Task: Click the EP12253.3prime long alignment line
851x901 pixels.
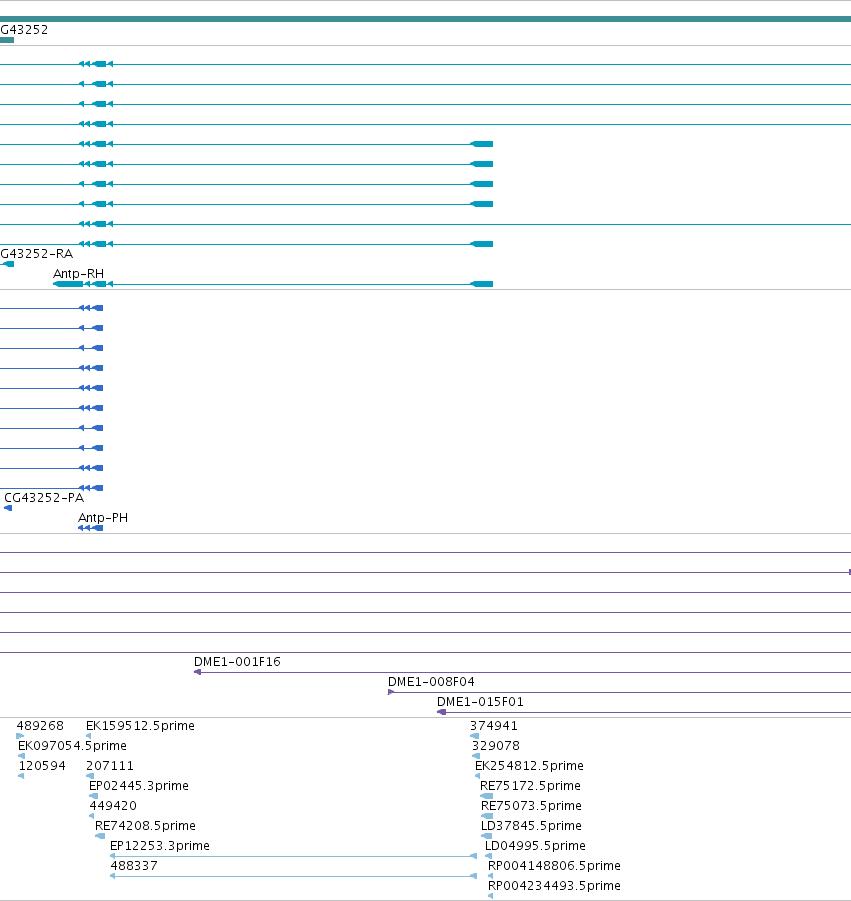Action: tap(293, 856)
